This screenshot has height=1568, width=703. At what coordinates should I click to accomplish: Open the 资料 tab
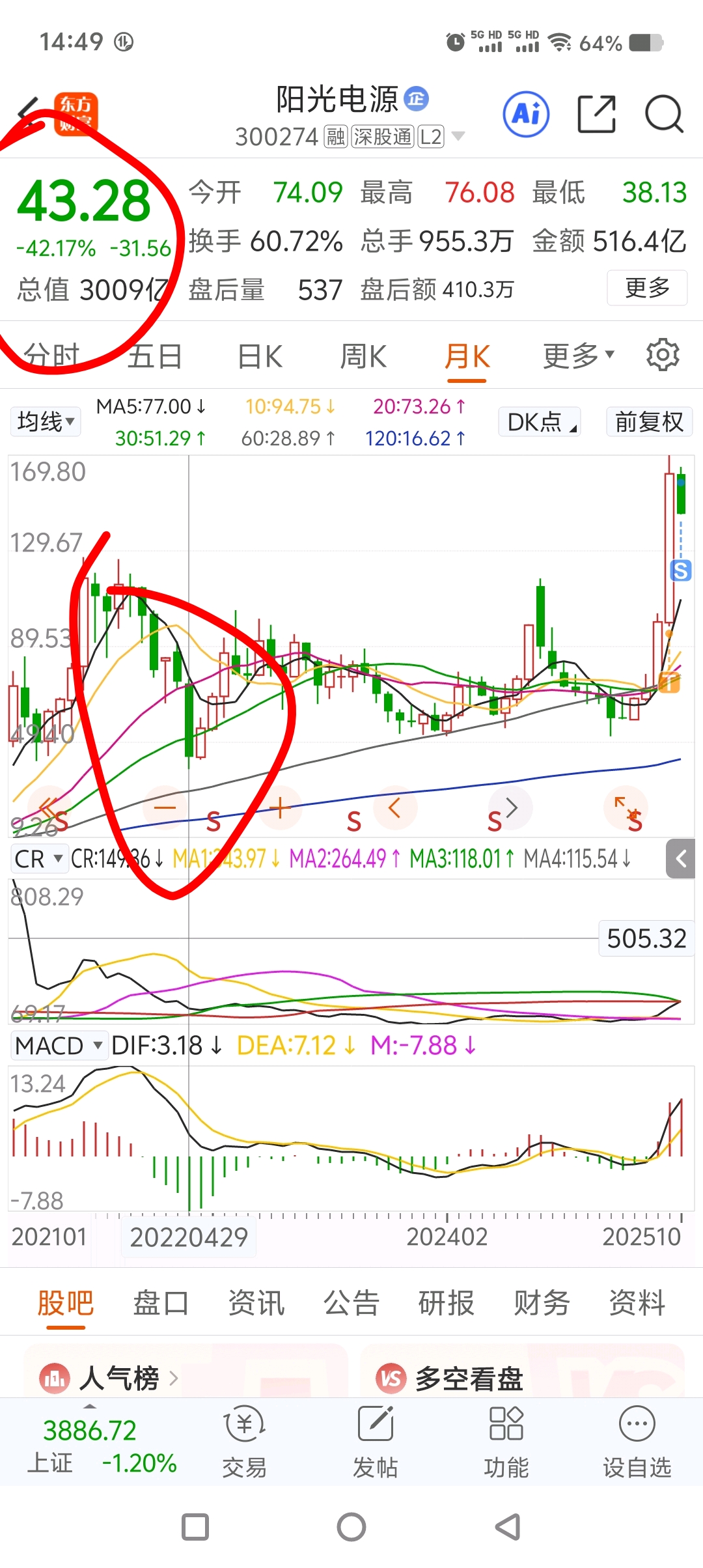[637, 1303]
